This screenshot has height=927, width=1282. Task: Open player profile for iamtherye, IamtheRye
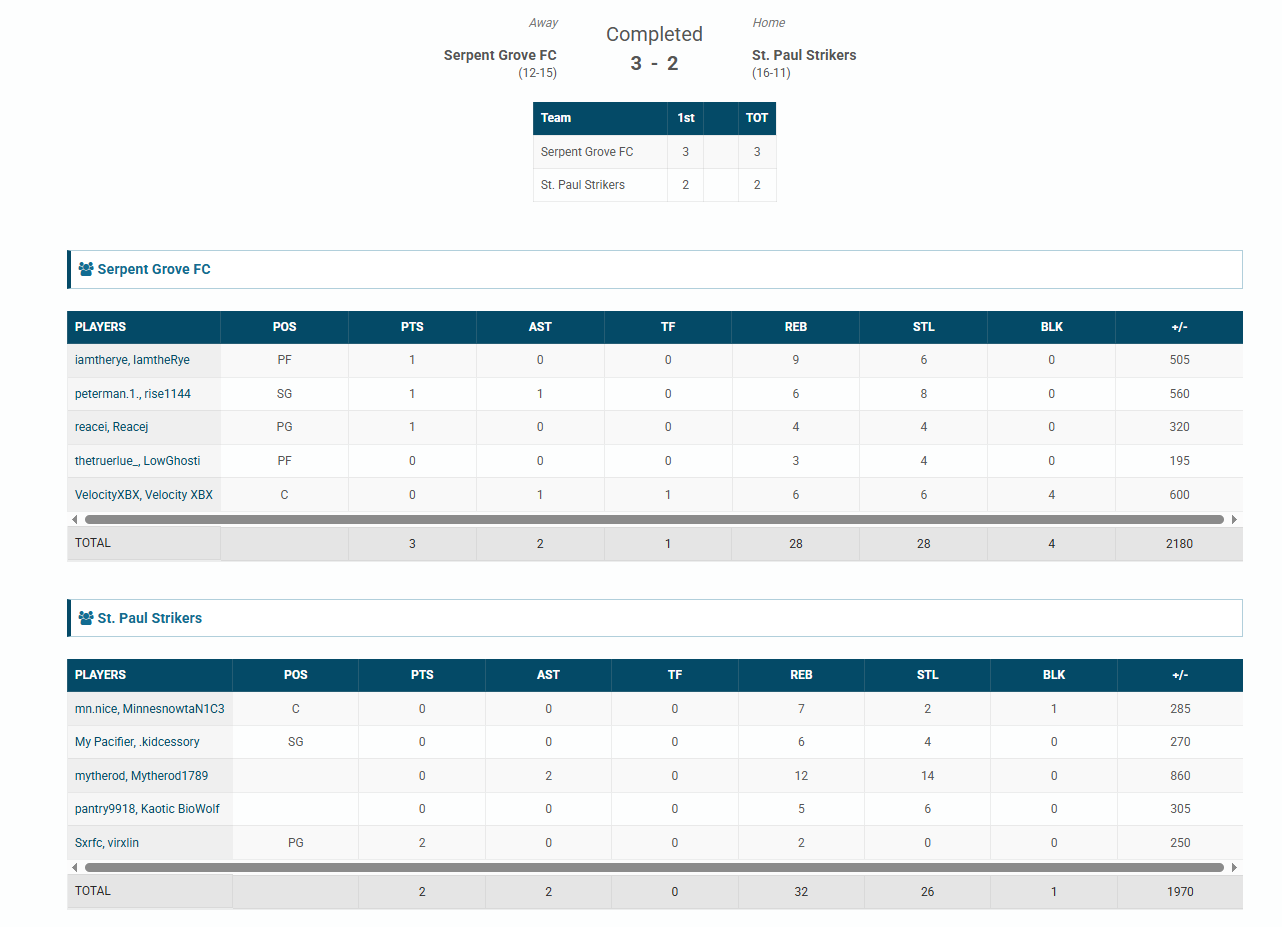pyautogui.click(x=132, y=360)
